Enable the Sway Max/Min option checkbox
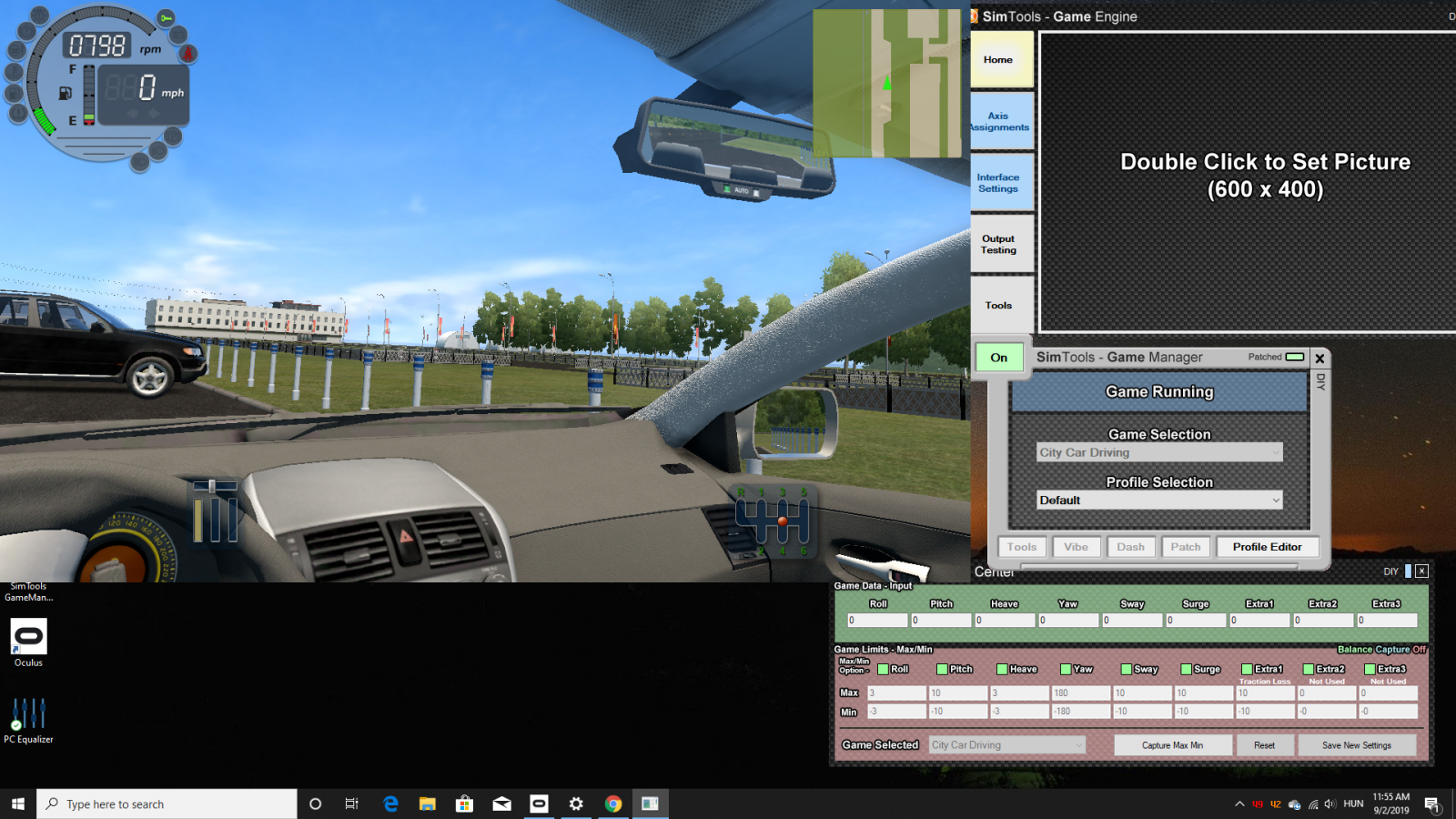The image size is (1456, 819). point(1127,669)
